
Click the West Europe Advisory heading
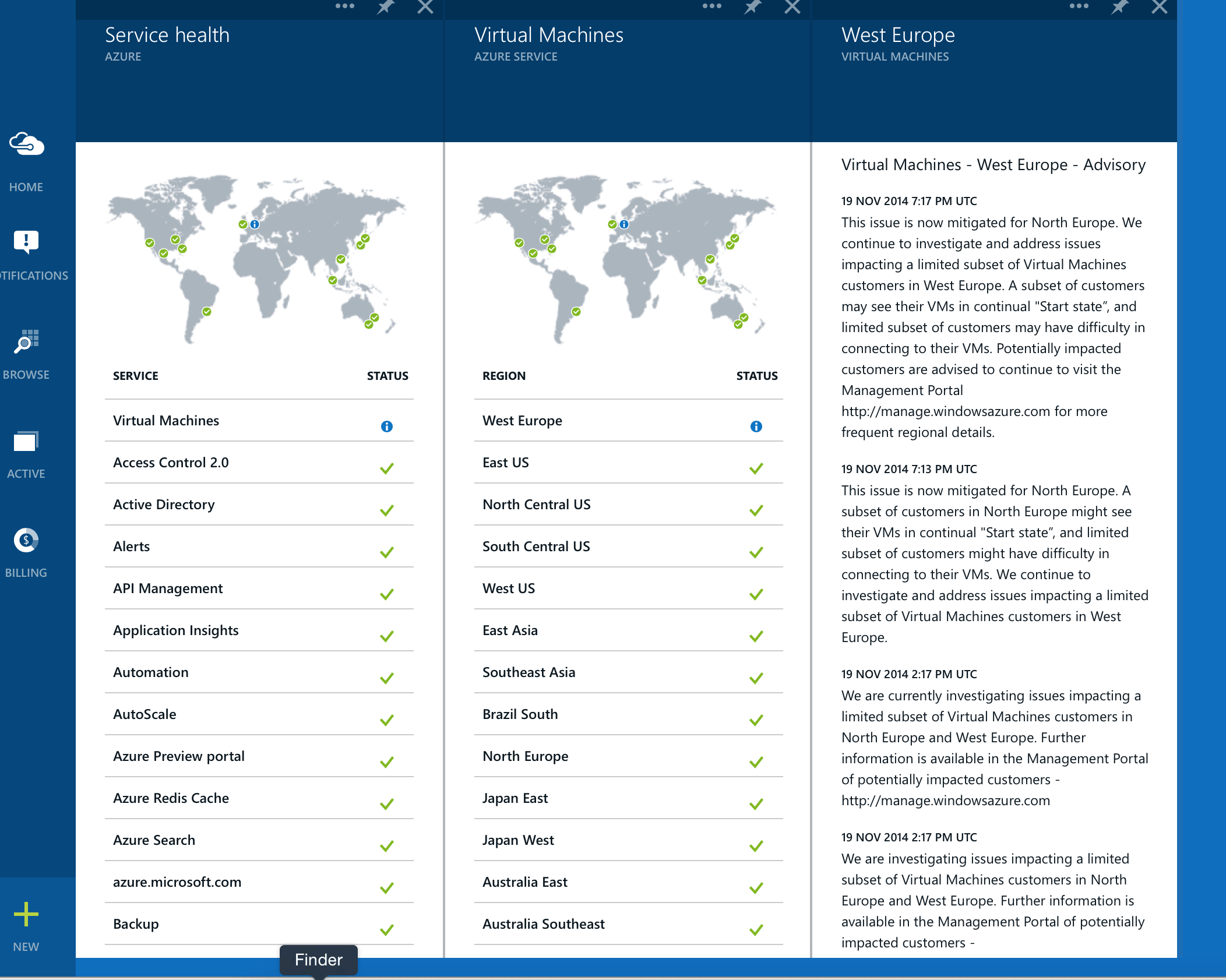994,165
